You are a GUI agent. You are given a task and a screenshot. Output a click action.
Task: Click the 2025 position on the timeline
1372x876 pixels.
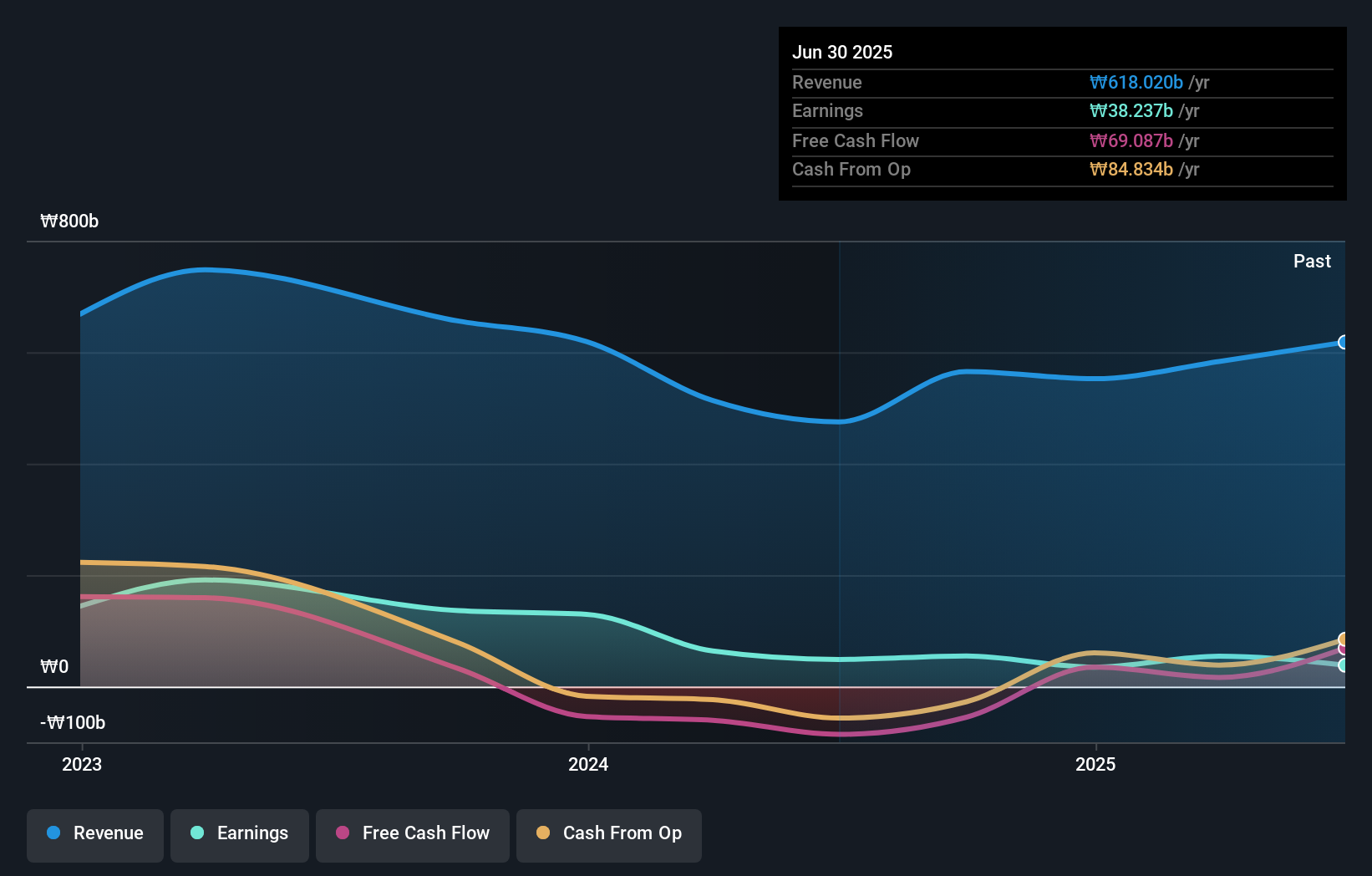(x=1096, y=764)
